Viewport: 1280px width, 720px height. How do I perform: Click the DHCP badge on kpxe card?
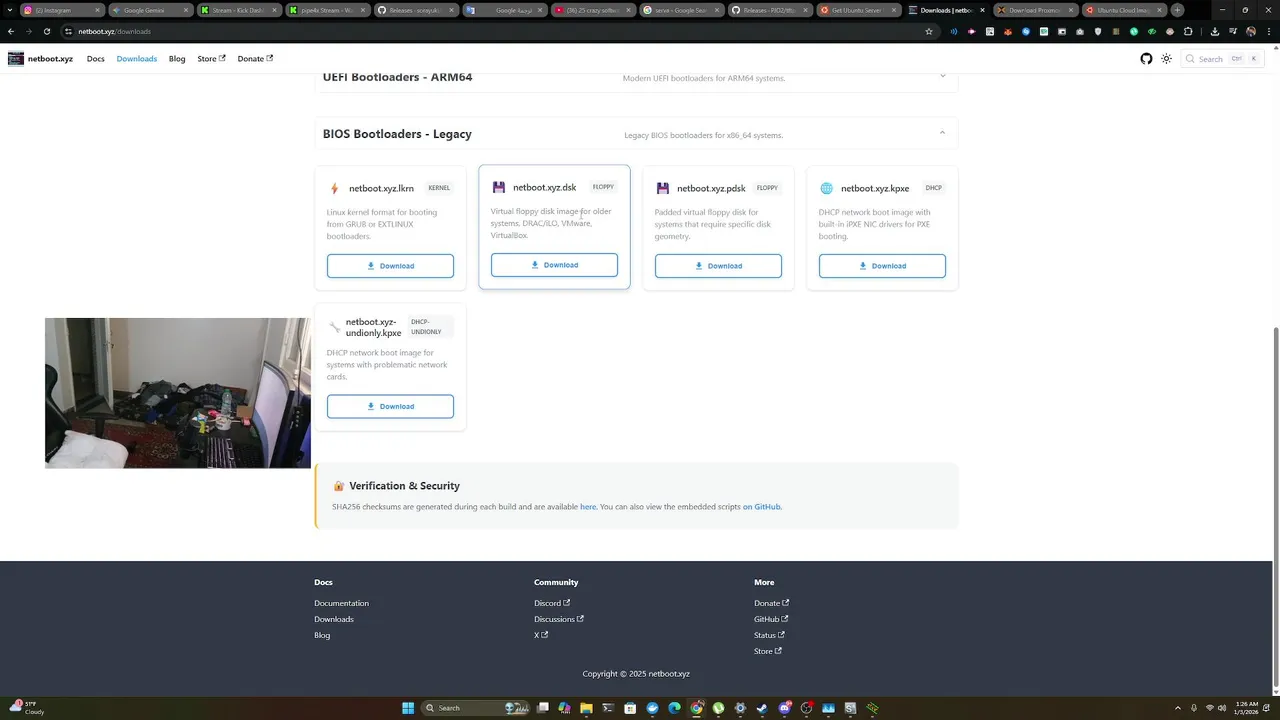[933, 188]
